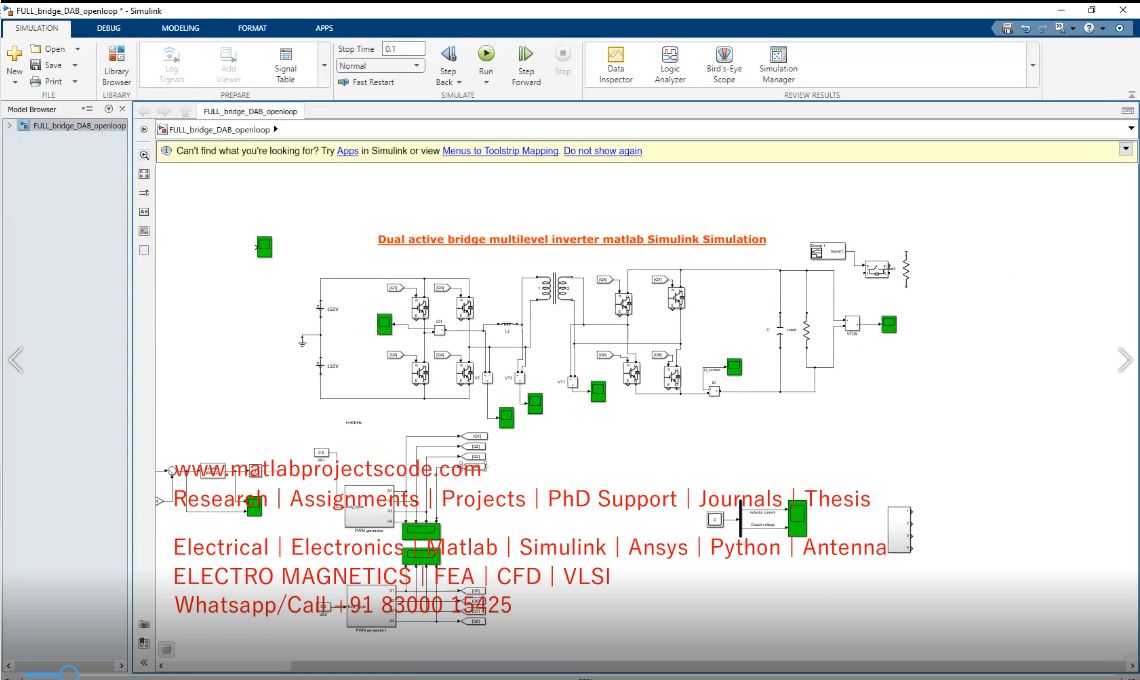
Task: Switch to the FORMAT tab
Action: 252,28
